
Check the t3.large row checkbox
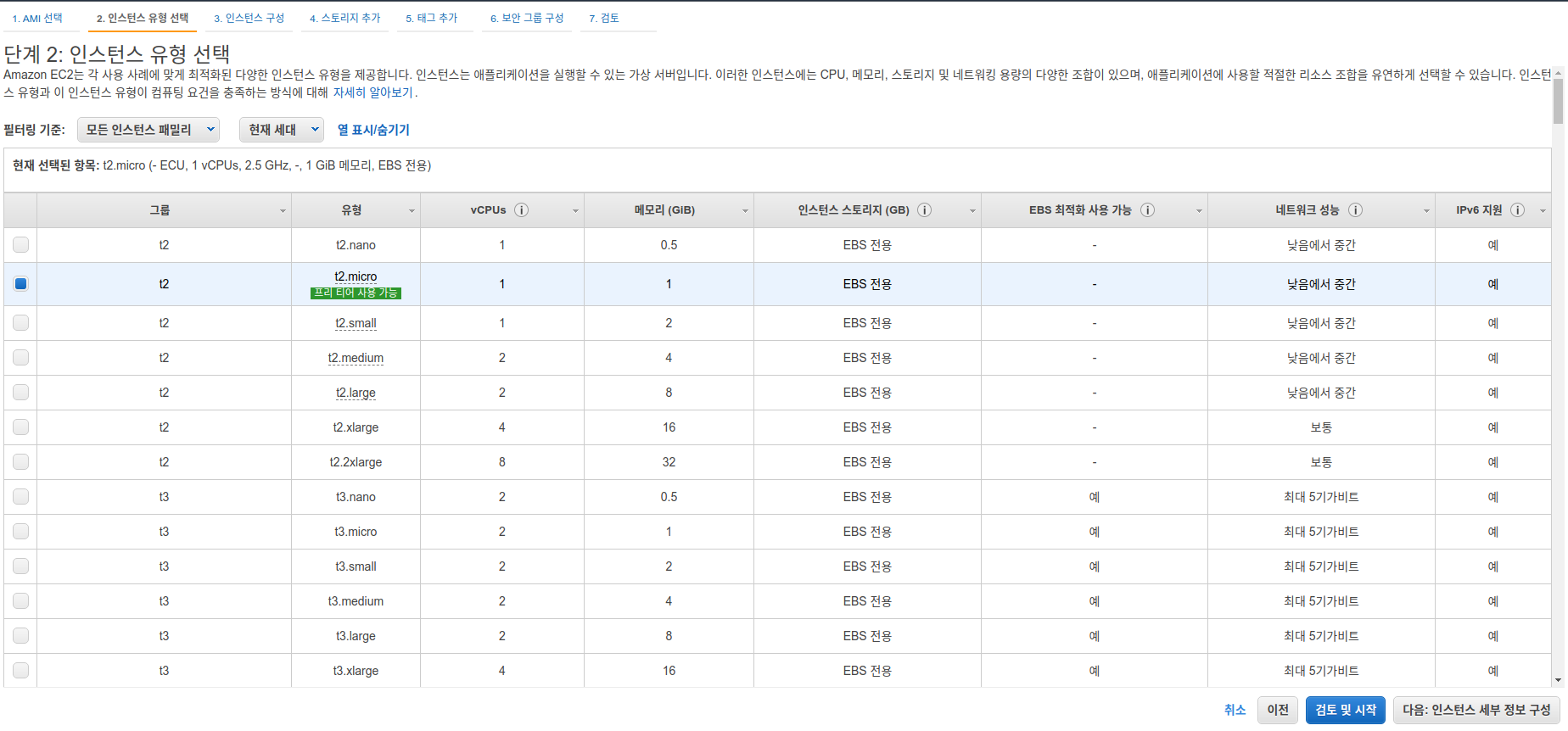21,636
